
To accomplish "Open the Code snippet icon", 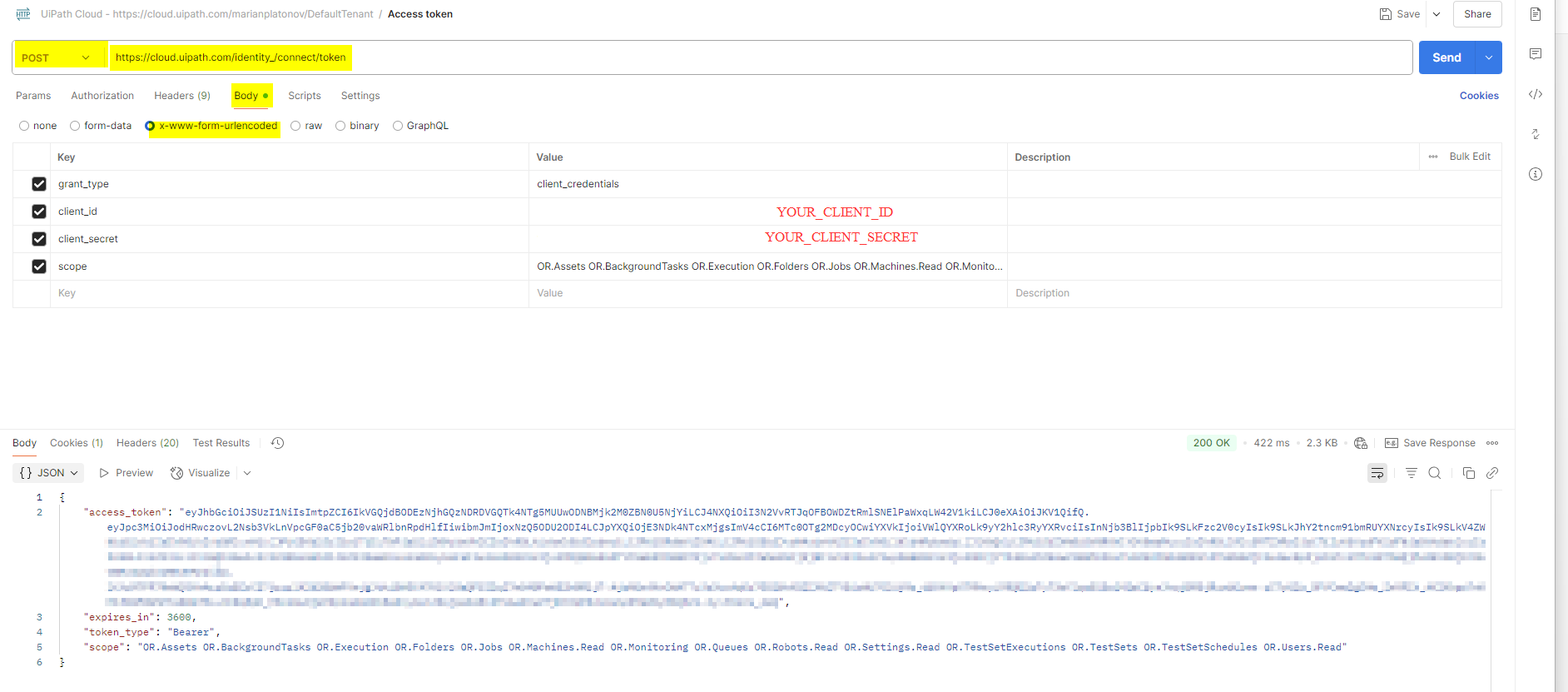I will [x=1536, y=94].
